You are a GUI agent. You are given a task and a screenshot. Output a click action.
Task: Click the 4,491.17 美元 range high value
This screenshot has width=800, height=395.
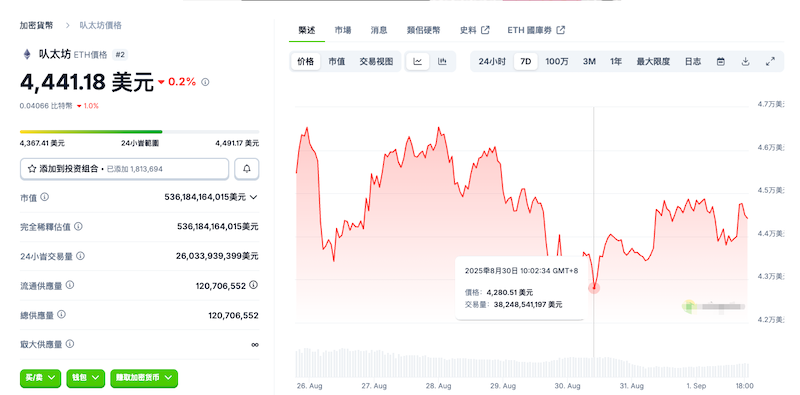coord(237,143)
